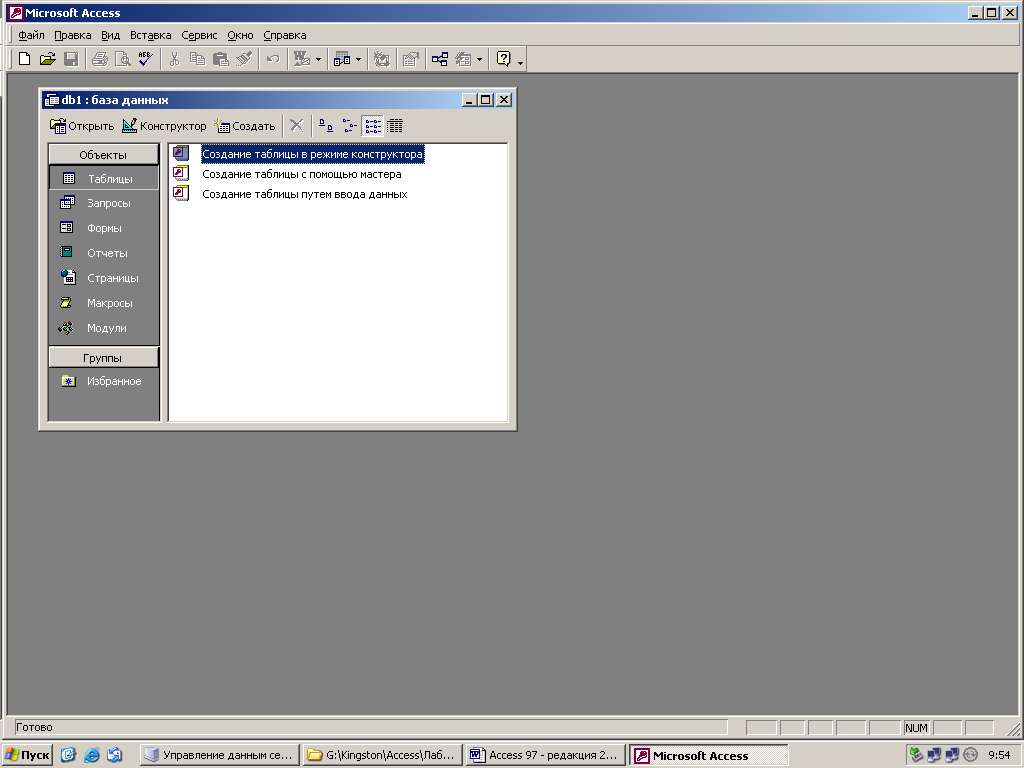Screen dimensions: 1024x768
Task: Select 'Создание таблицы с помощью мастера'
Action: [302, 174]
